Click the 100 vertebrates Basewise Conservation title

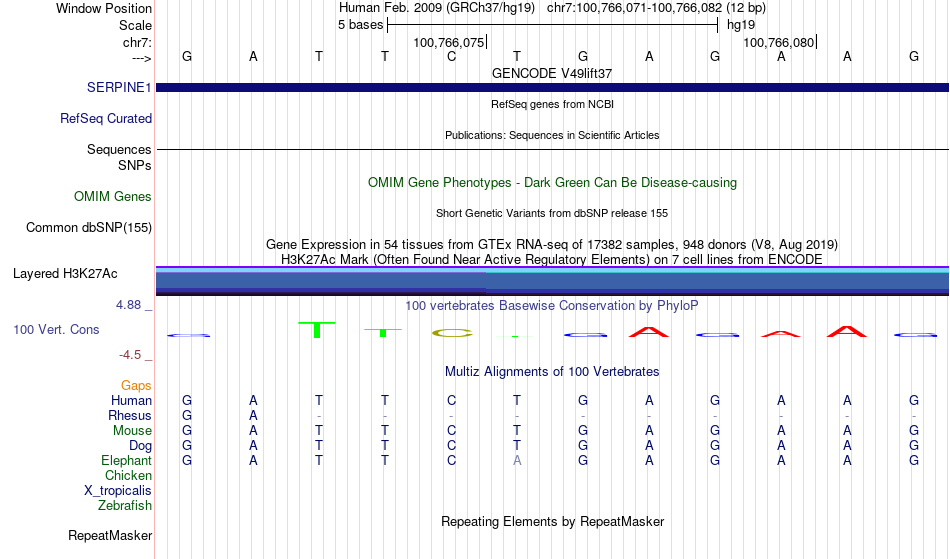(x=552, y=305)
